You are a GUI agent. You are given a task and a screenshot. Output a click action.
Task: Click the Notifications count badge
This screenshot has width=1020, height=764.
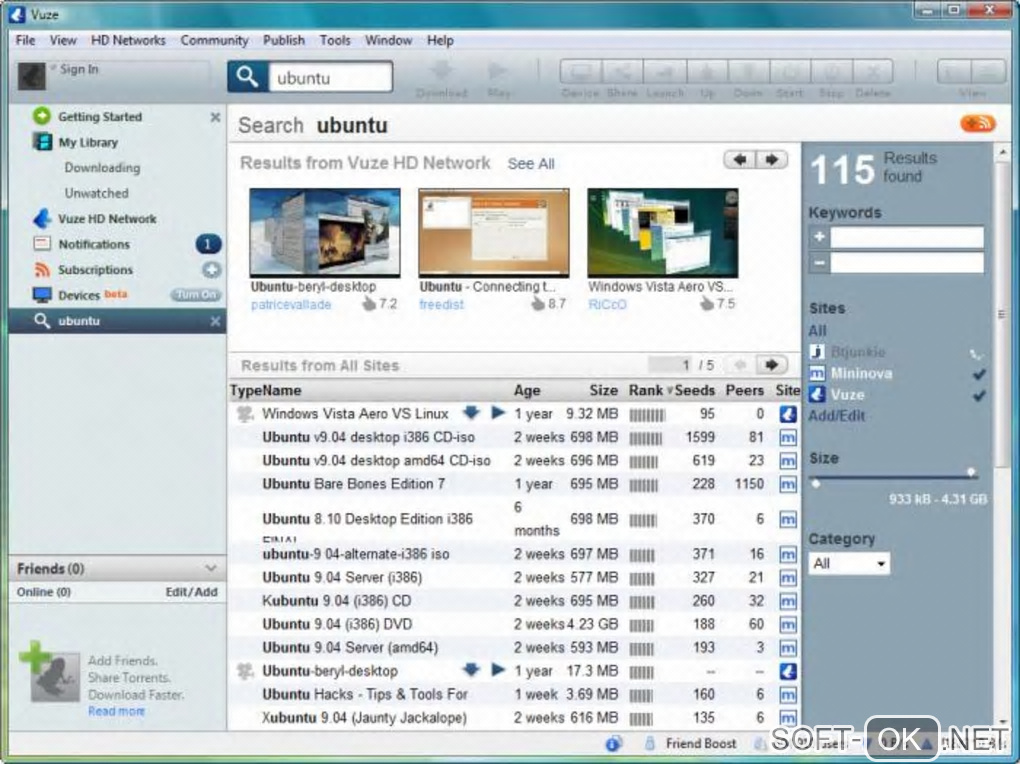[208, 244]
